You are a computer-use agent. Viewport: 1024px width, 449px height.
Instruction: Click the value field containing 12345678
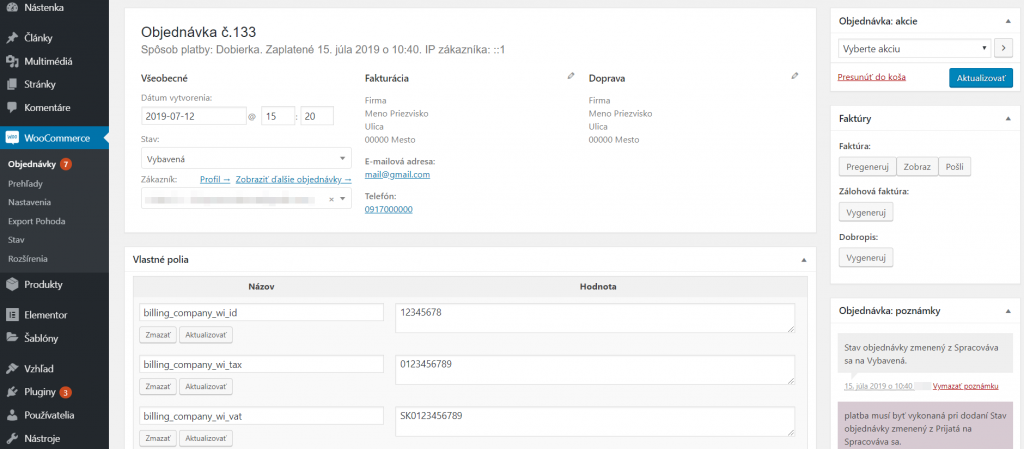point(595,318)
